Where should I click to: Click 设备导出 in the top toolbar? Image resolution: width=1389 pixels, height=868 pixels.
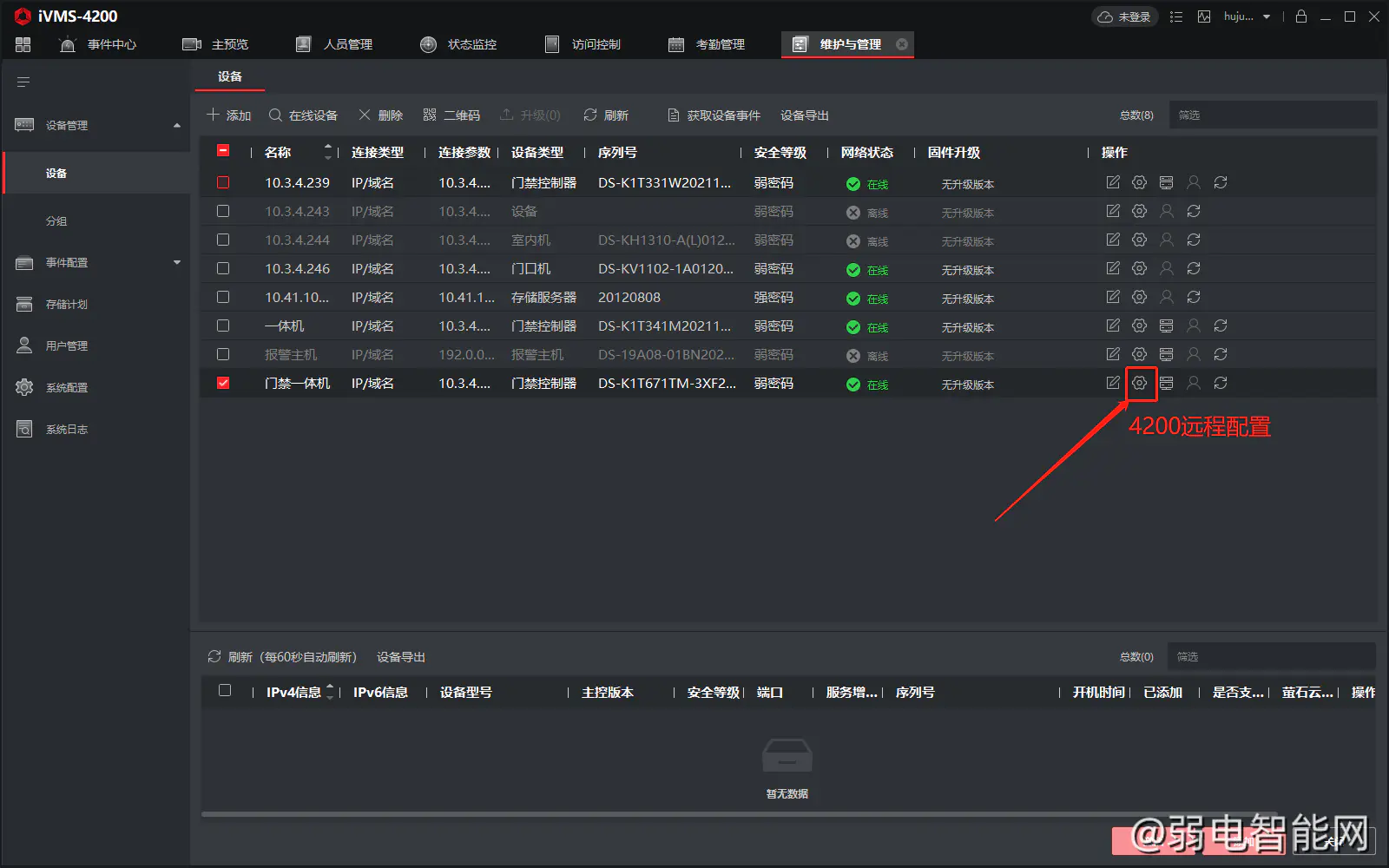click(805, 115)
